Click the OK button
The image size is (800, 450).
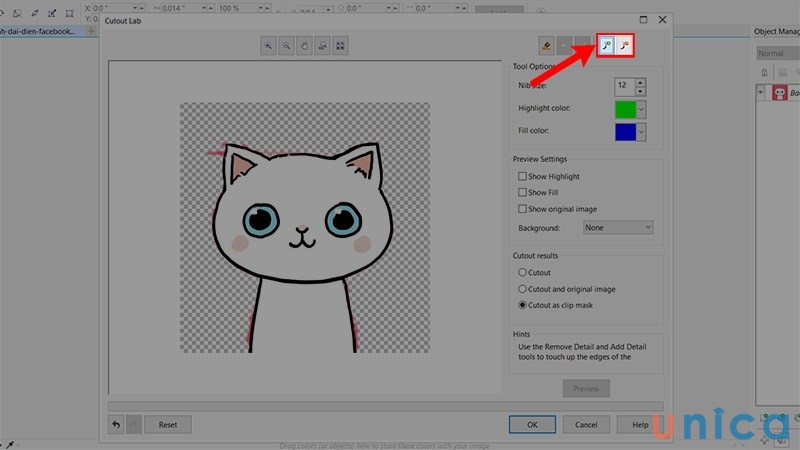tap(533, 424)
